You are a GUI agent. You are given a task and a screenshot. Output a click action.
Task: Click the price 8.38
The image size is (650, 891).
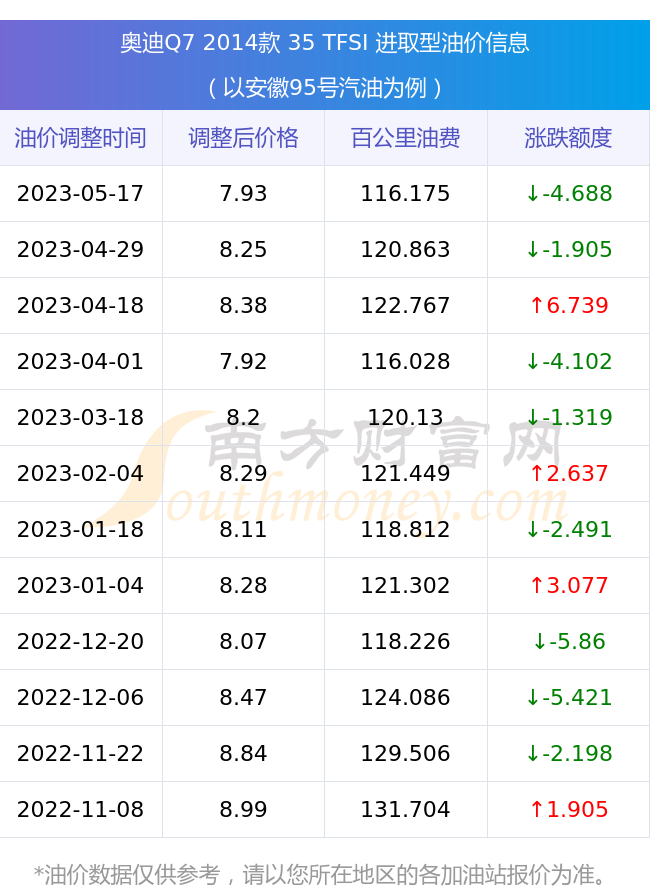click(x=243, y=305)
